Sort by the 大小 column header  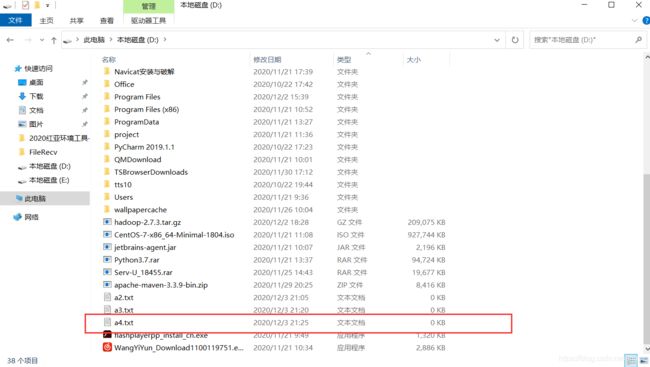[413, 60]
